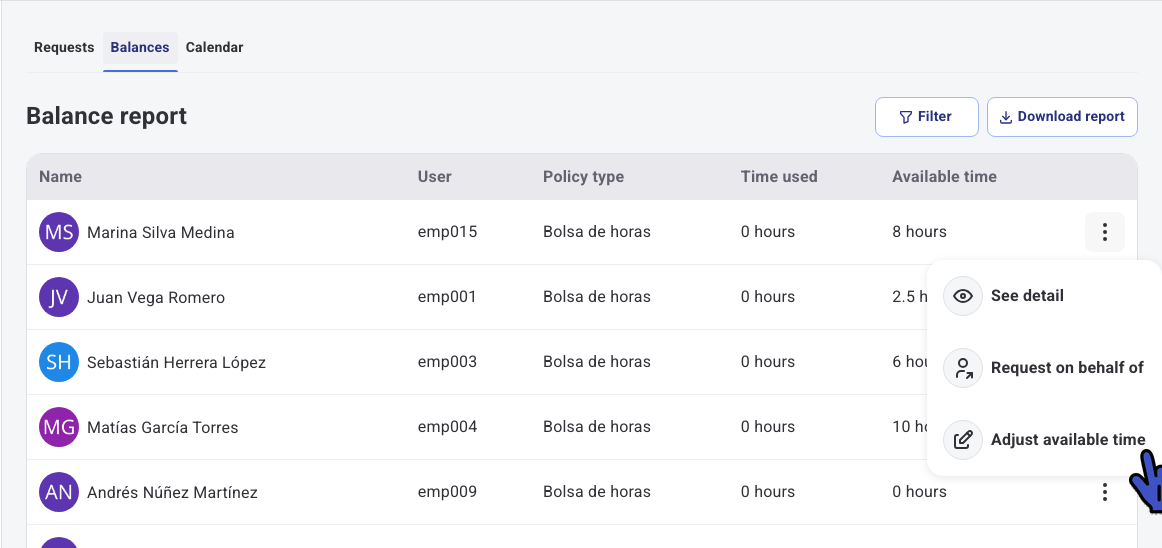Select the name Matías García Torres
This screenshot has height=548, width=1162.
point(163,428)
